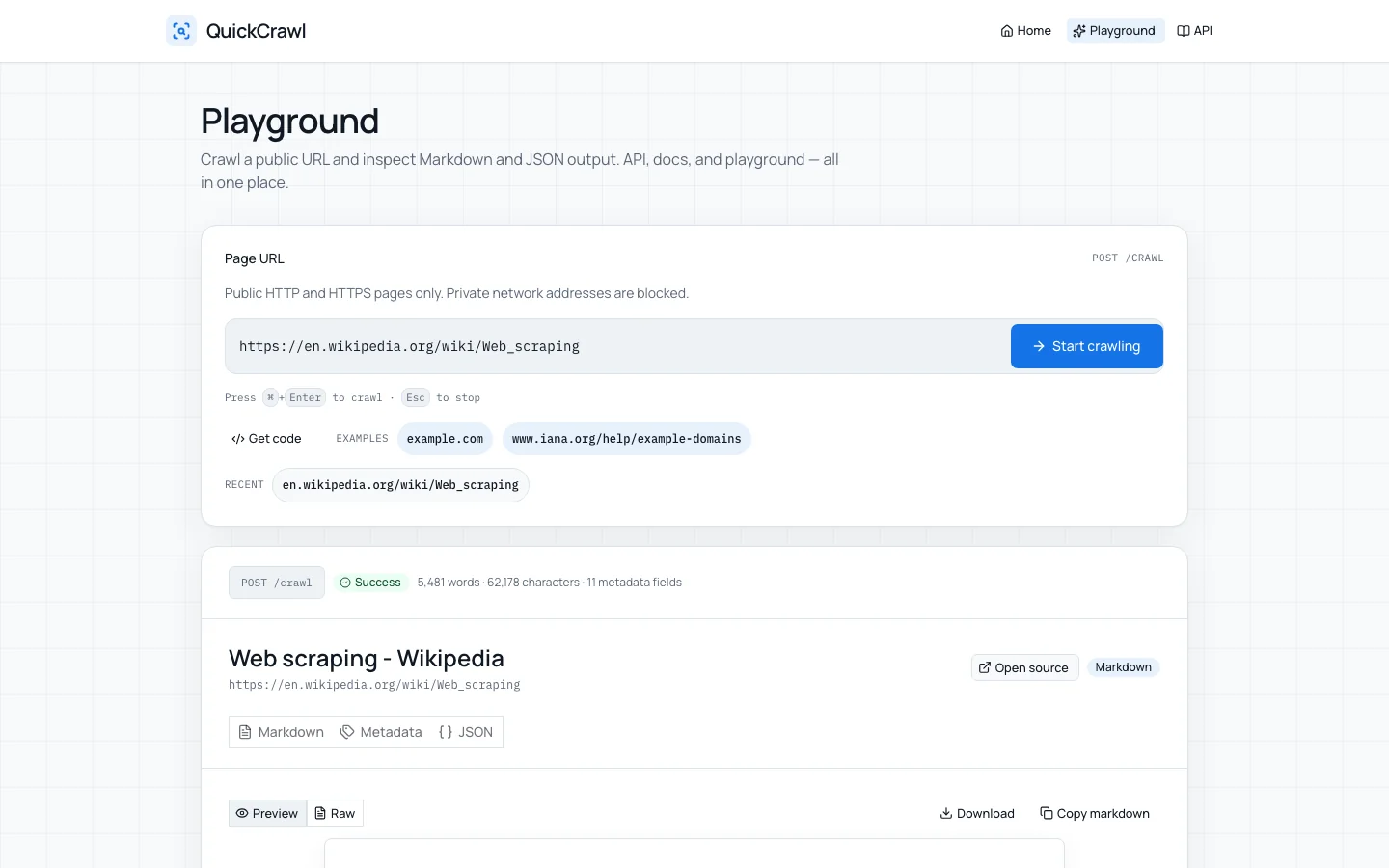This screenshot has height=868, width=1389.
Task: Click the Success status badge
Action: point(370,583)
